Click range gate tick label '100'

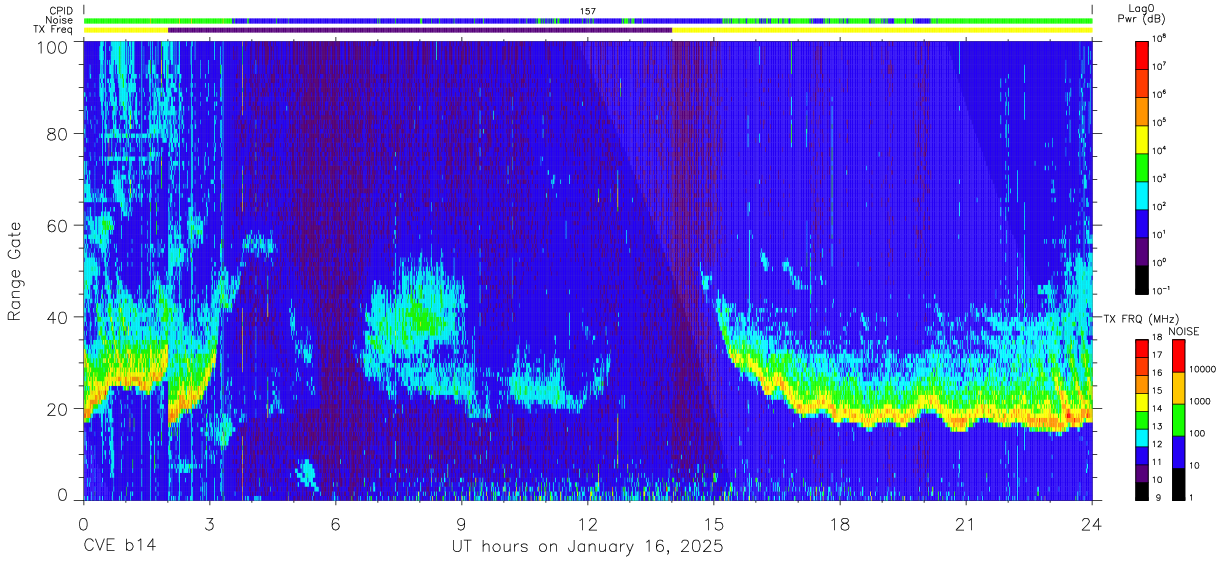click(54, 46)
